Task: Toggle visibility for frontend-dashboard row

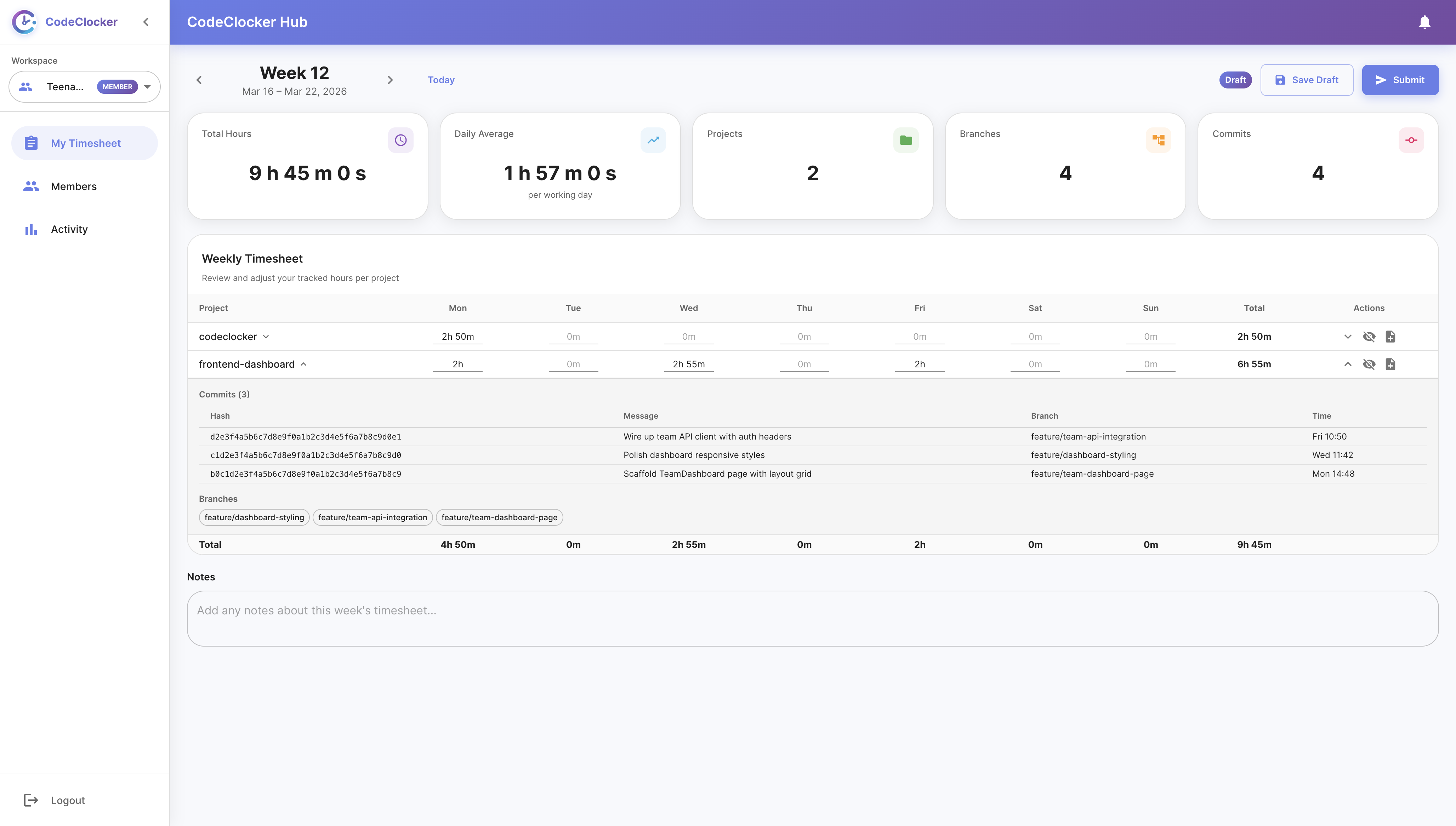Action: (x=1370, y=364)
